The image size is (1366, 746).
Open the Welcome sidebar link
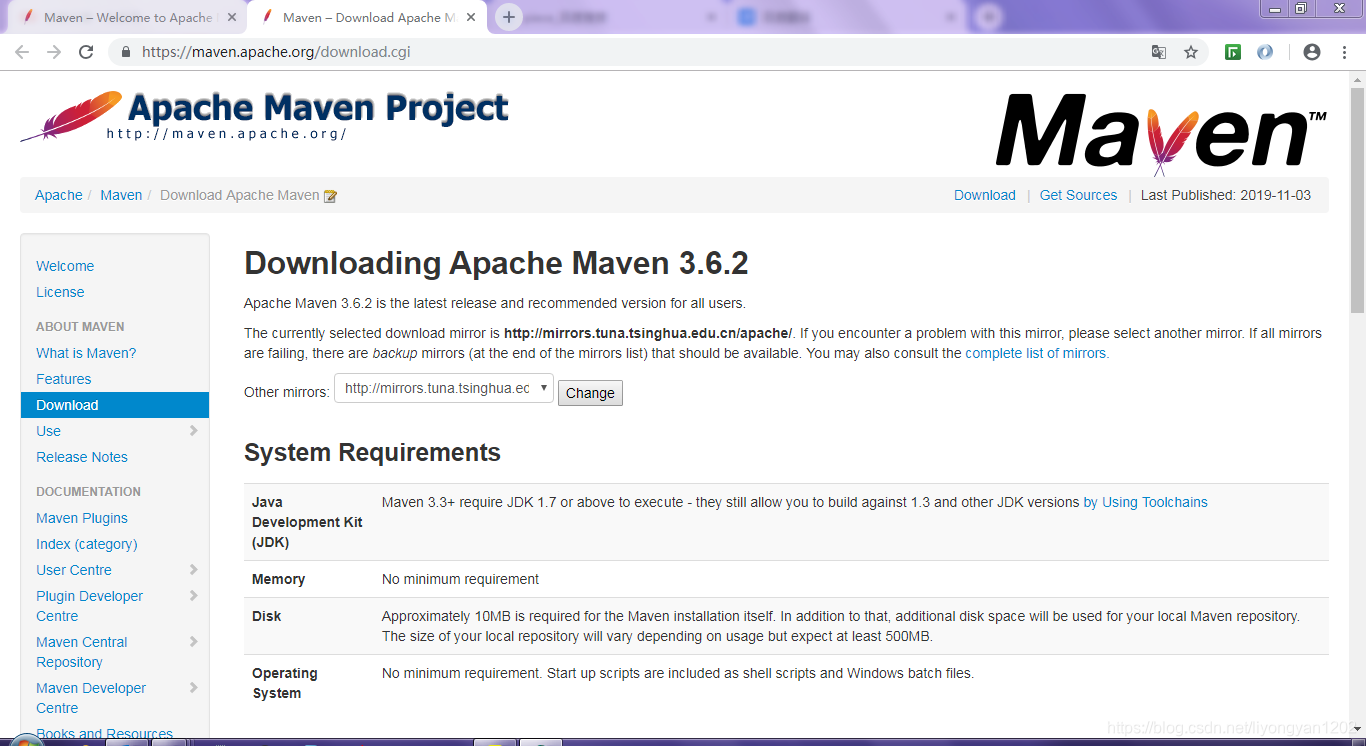[x=65, y=266]
